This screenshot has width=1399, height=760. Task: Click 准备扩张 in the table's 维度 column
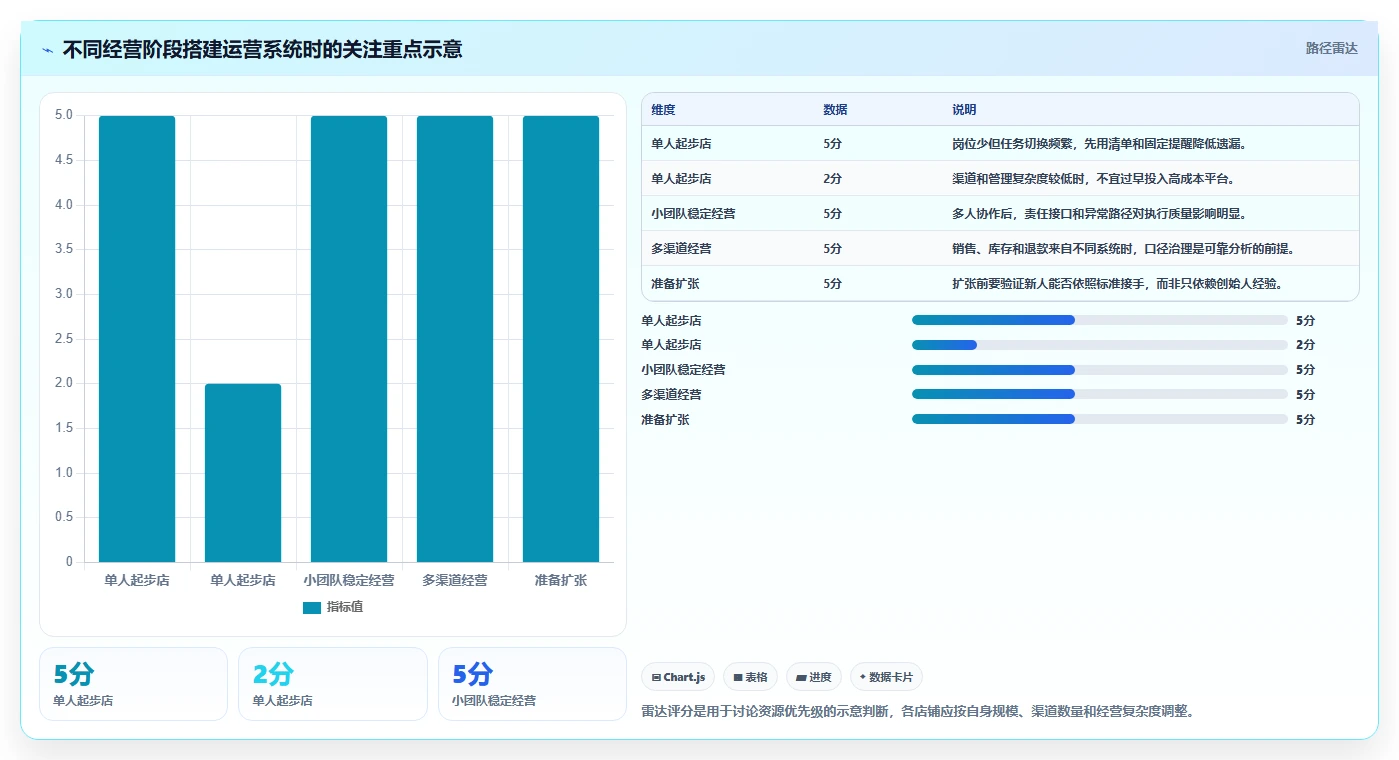point(675,284)
